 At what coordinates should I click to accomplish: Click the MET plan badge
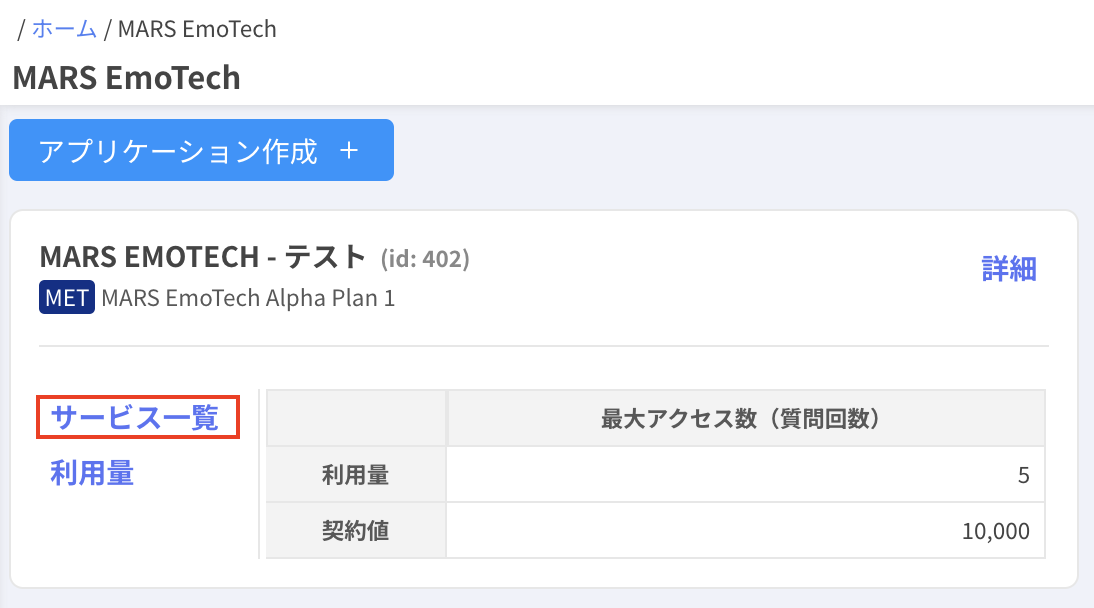point(67,298)
